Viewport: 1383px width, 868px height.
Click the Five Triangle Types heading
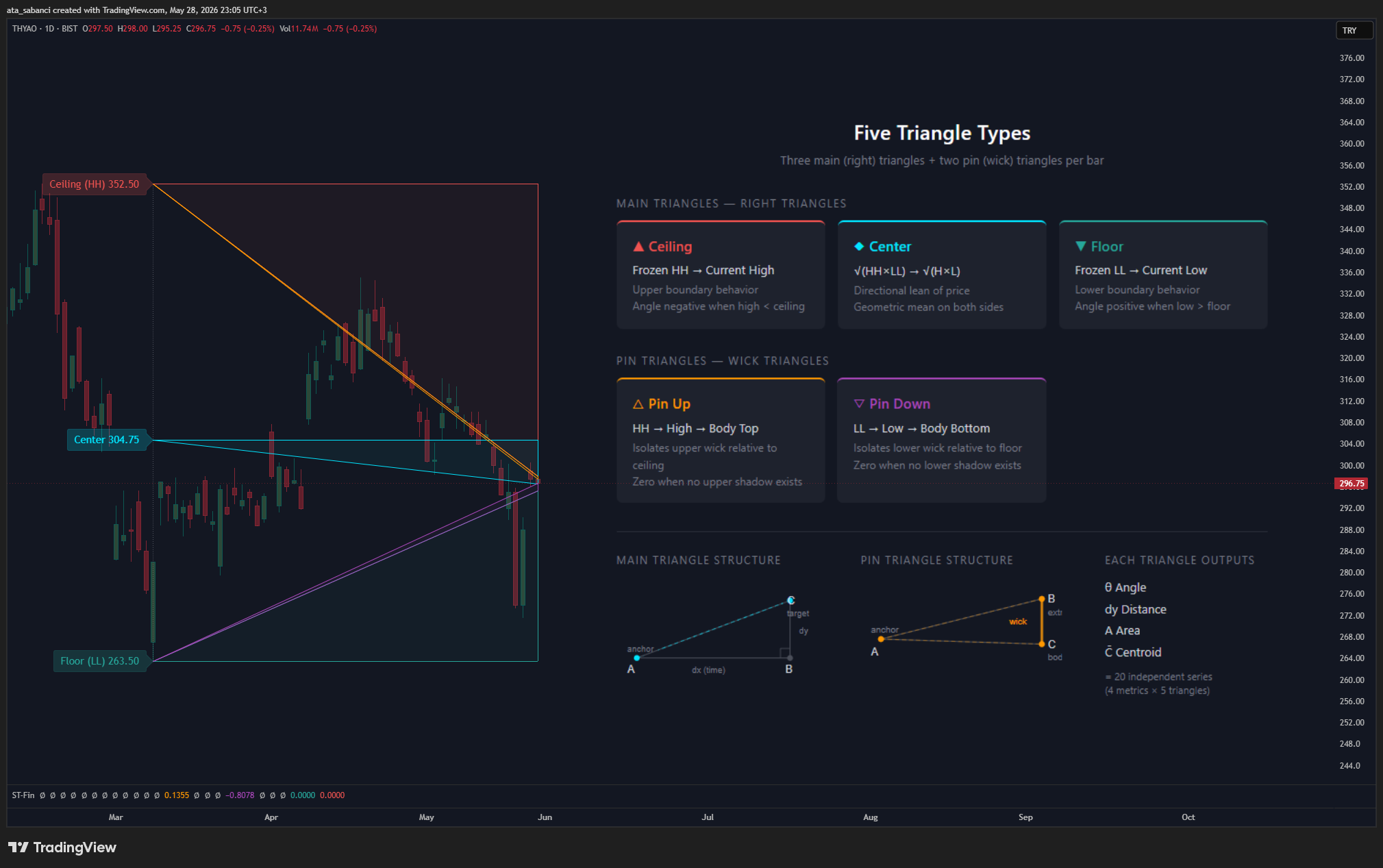click(x=942, y=133)
